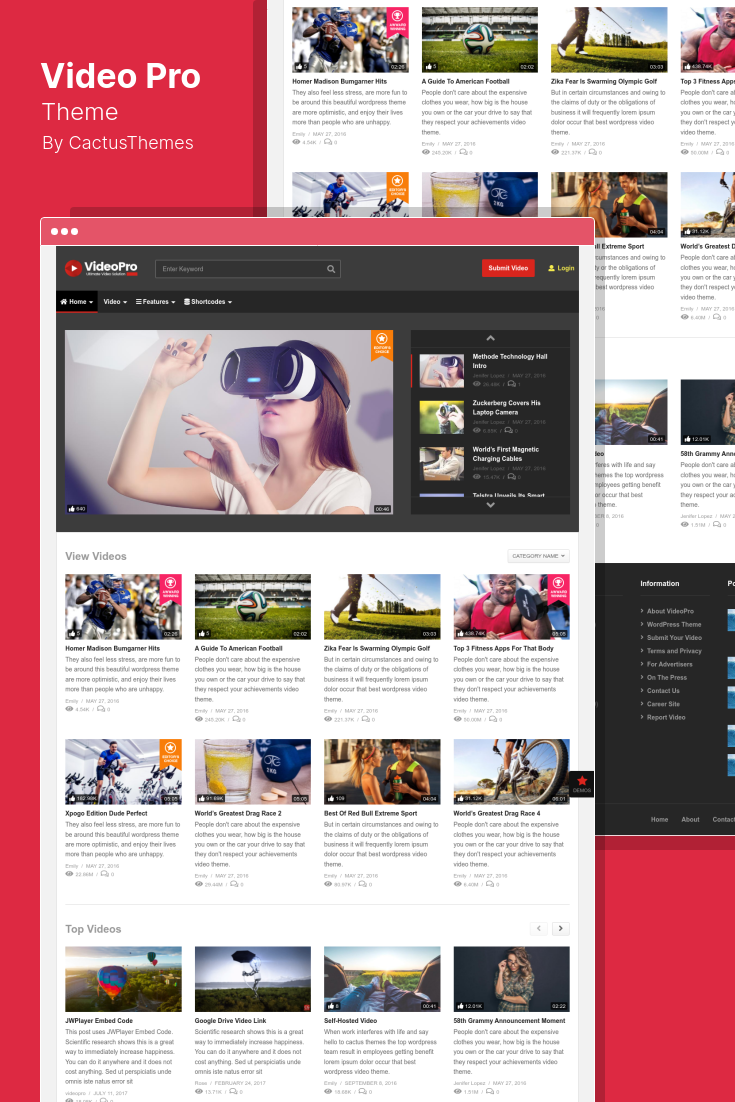
Task: Open Zika Fear Is Swarming Olympic Golf
Action: coord(377,648)
